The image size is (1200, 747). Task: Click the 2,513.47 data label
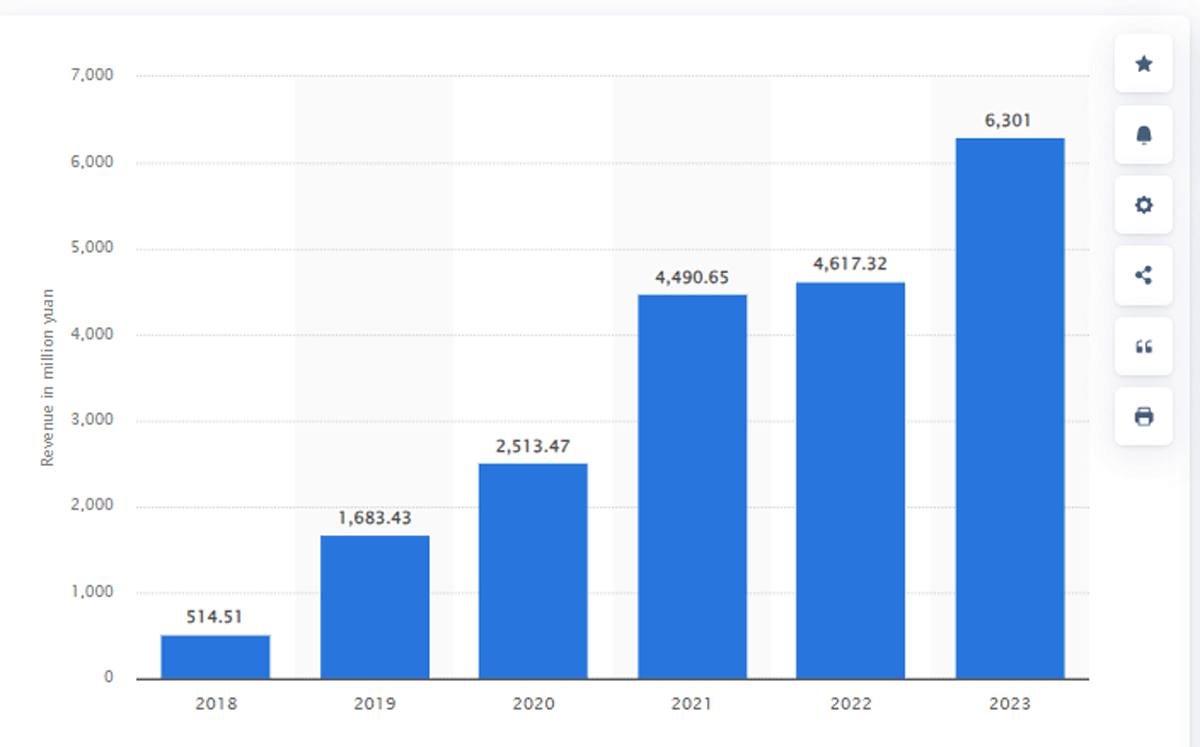533,446
